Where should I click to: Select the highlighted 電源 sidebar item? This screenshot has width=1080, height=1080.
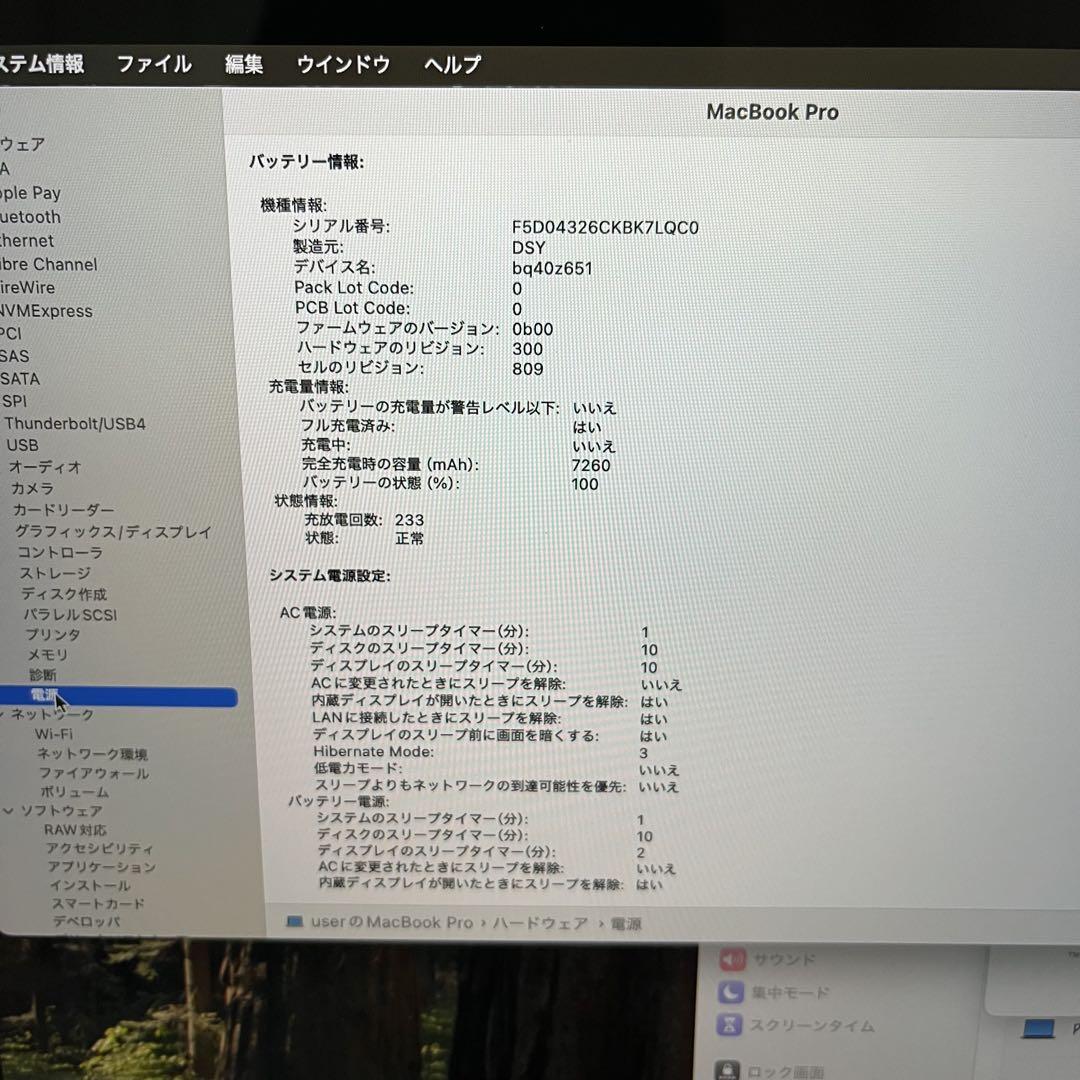tap(118, 696)
